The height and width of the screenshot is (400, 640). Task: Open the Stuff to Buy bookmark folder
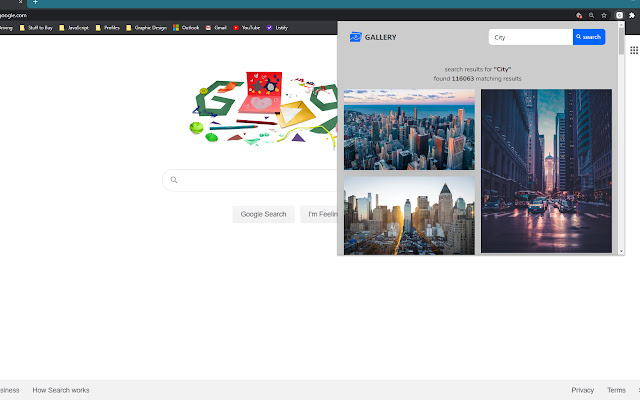[36, 28]
